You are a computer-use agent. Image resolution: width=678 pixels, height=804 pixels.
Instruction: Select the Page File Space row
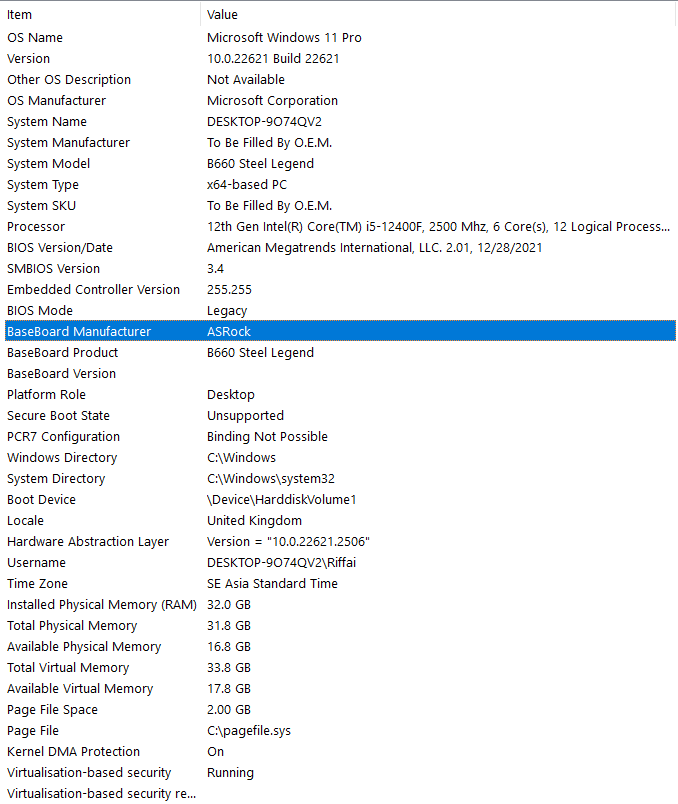click(340, 710)
